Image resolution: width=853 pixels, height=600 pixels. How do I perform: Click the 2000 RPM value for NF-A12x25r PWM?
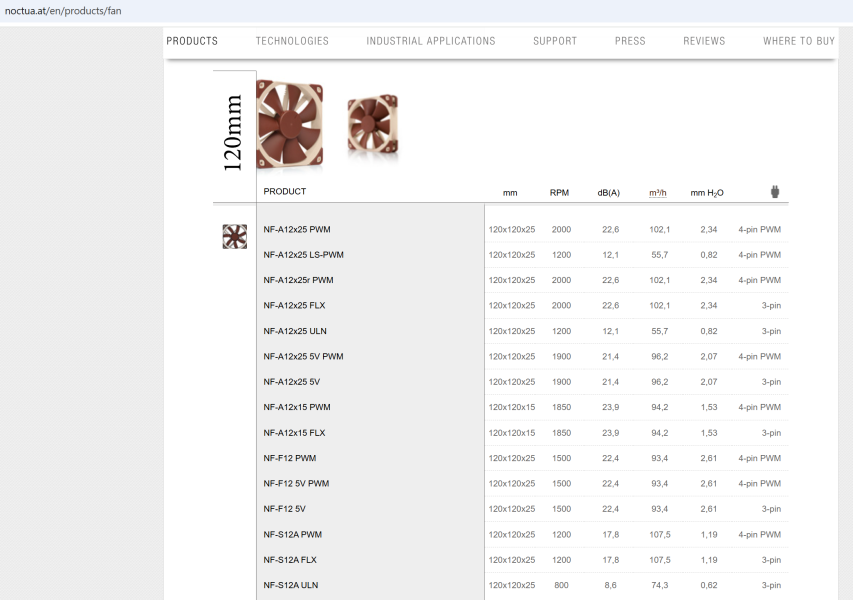point(561,280)
